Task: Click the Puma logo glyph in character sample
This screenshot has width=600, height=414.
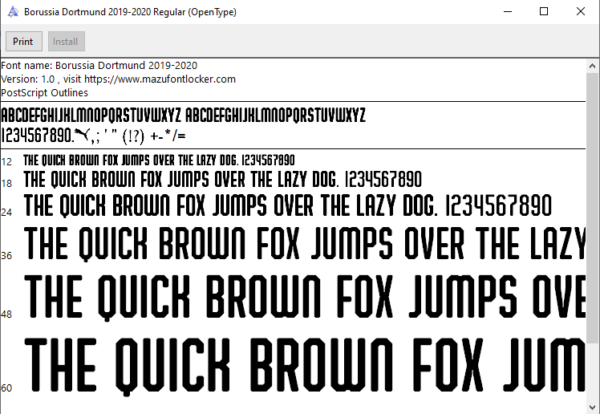Action: (x=82, y=134)
